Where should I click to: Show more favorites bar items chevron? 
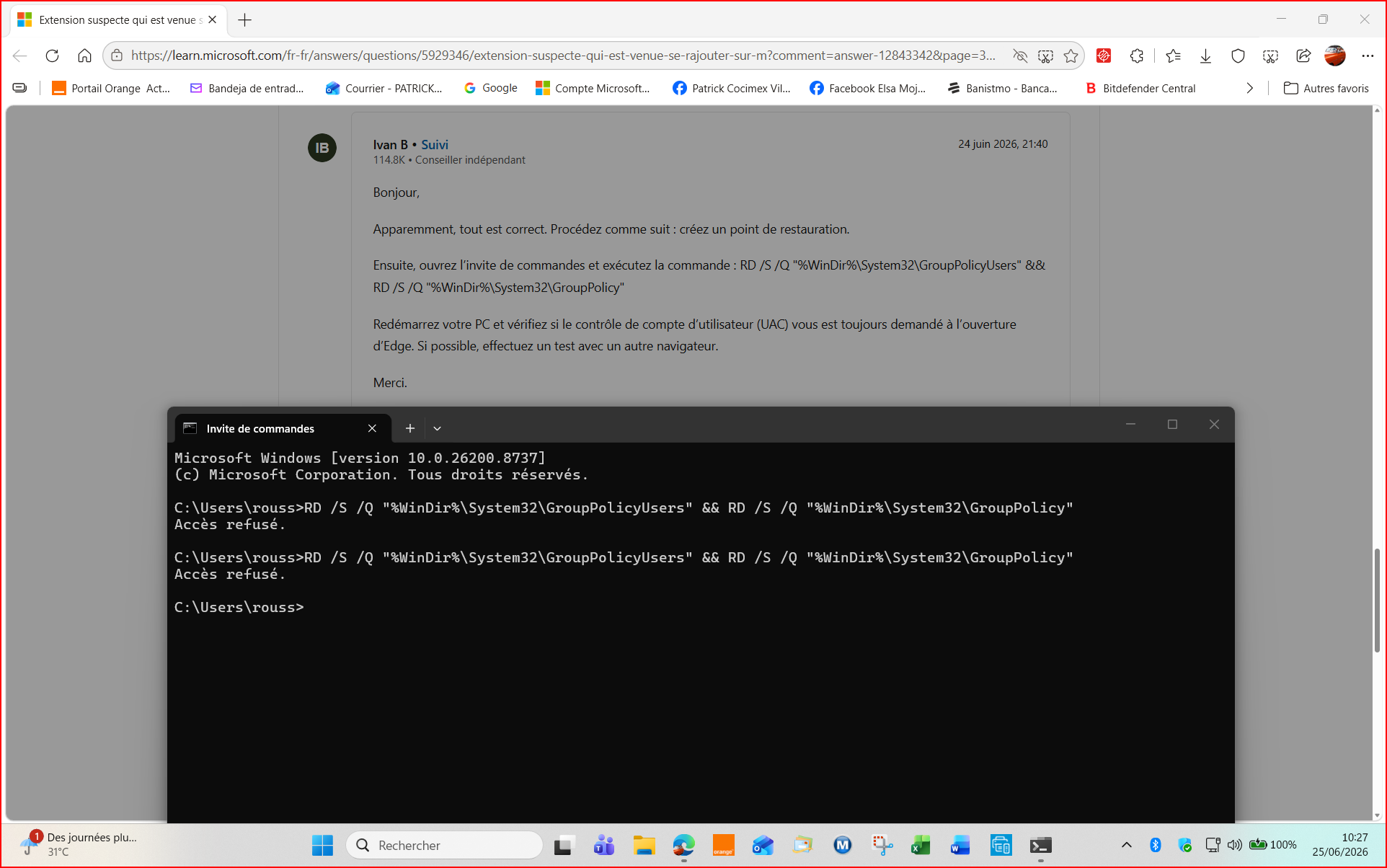coord(1250,88)
